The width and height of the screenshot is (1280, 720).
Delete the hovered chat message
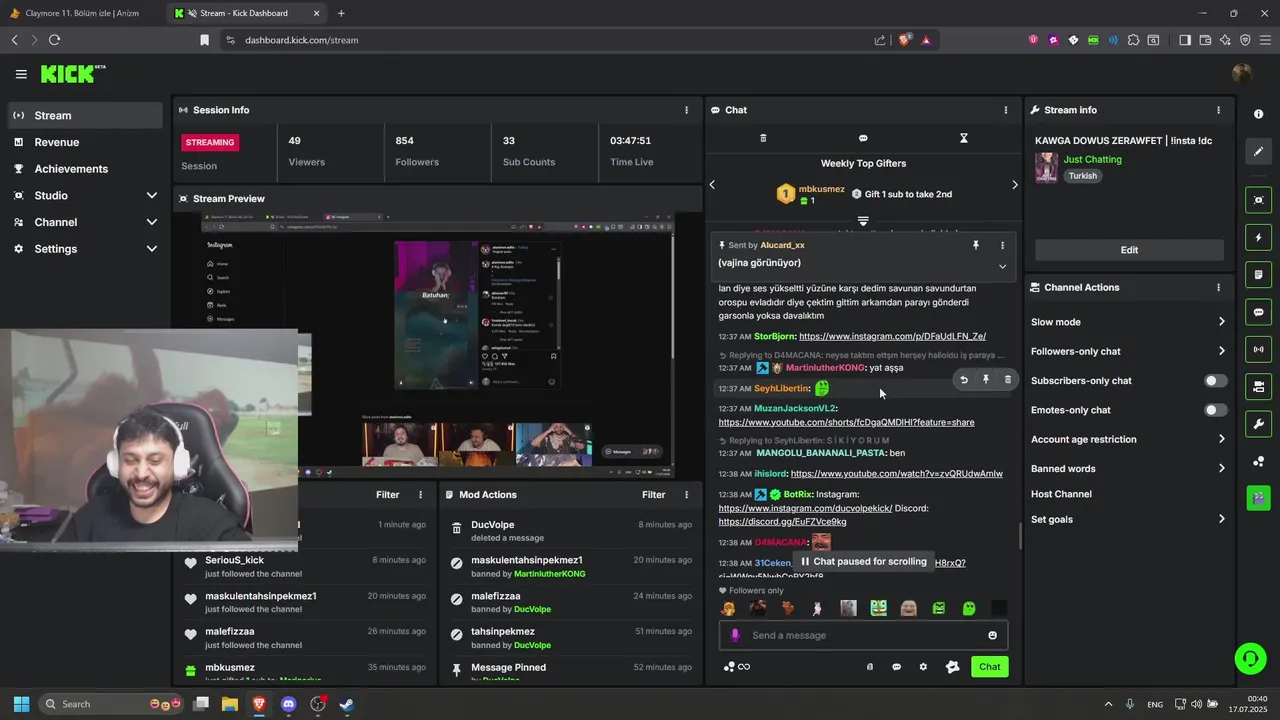click(x=1008, y=380)
